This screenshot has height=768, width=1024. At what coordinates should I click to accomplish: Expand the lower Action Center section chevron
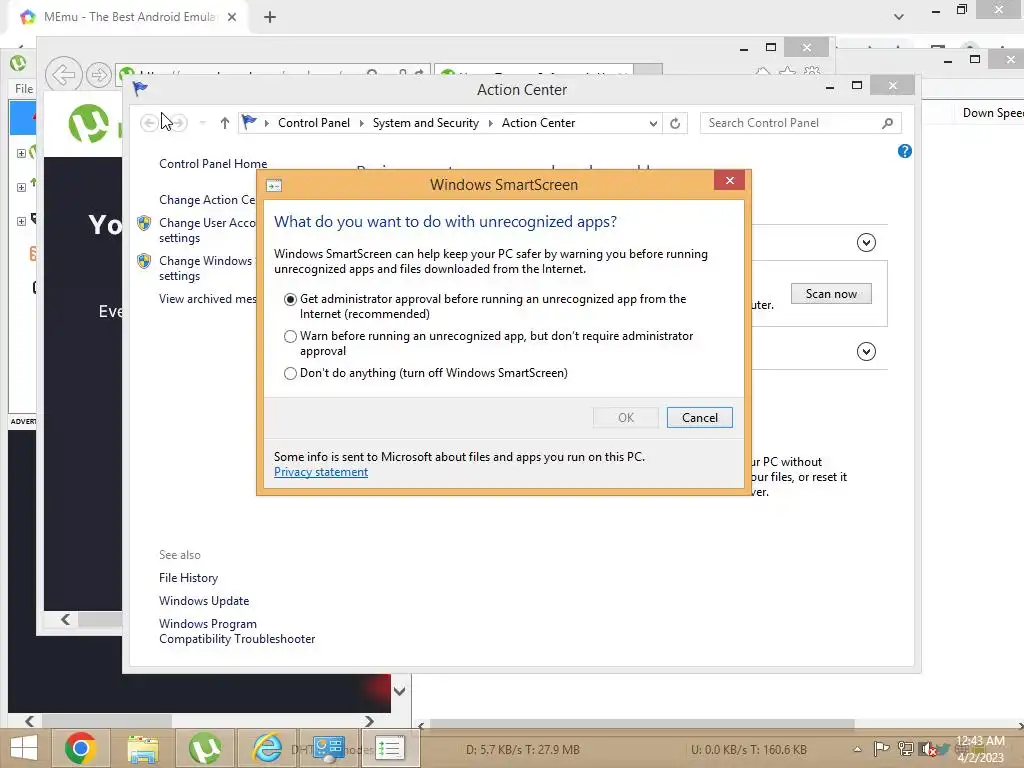point(866,352)
